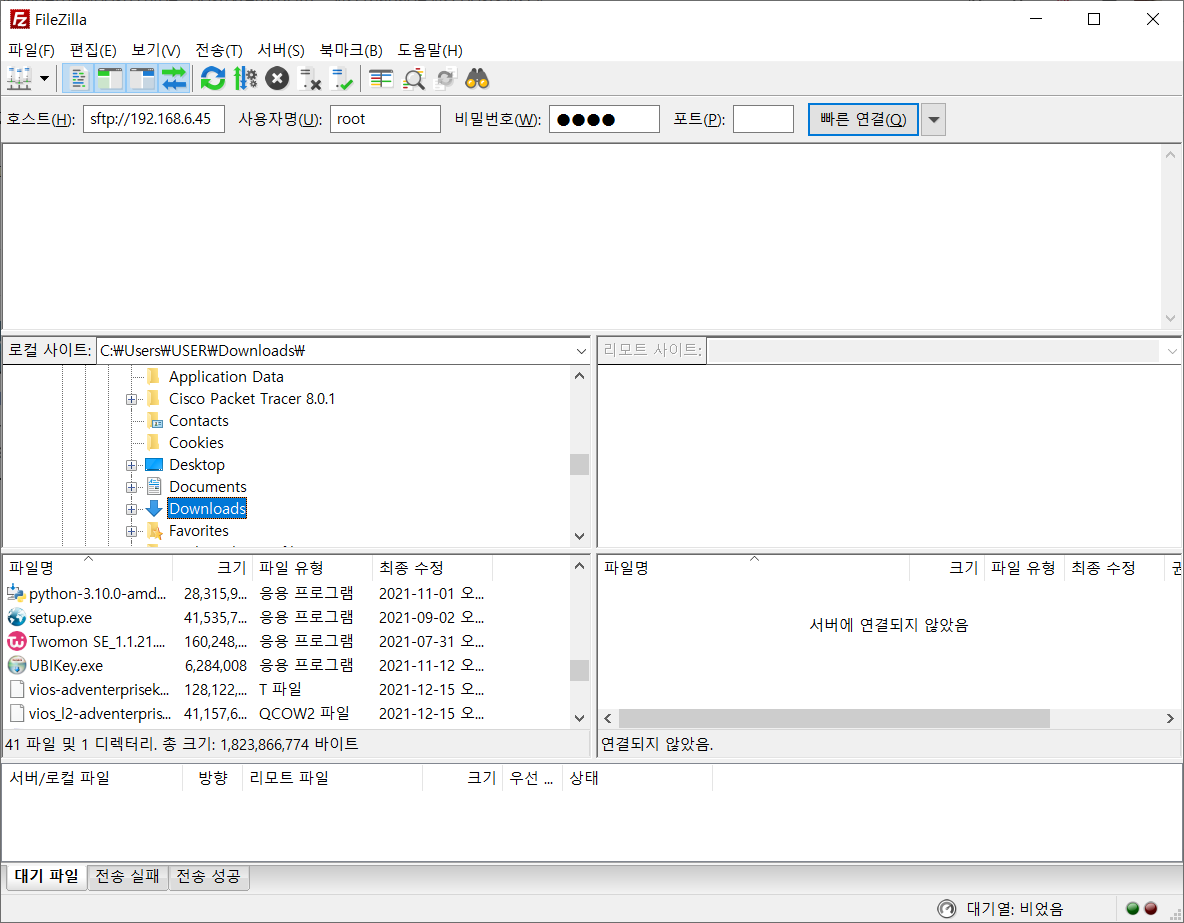Open local site path dropdown
This screenshot has height=923, width=1184.
click(581, 350)
